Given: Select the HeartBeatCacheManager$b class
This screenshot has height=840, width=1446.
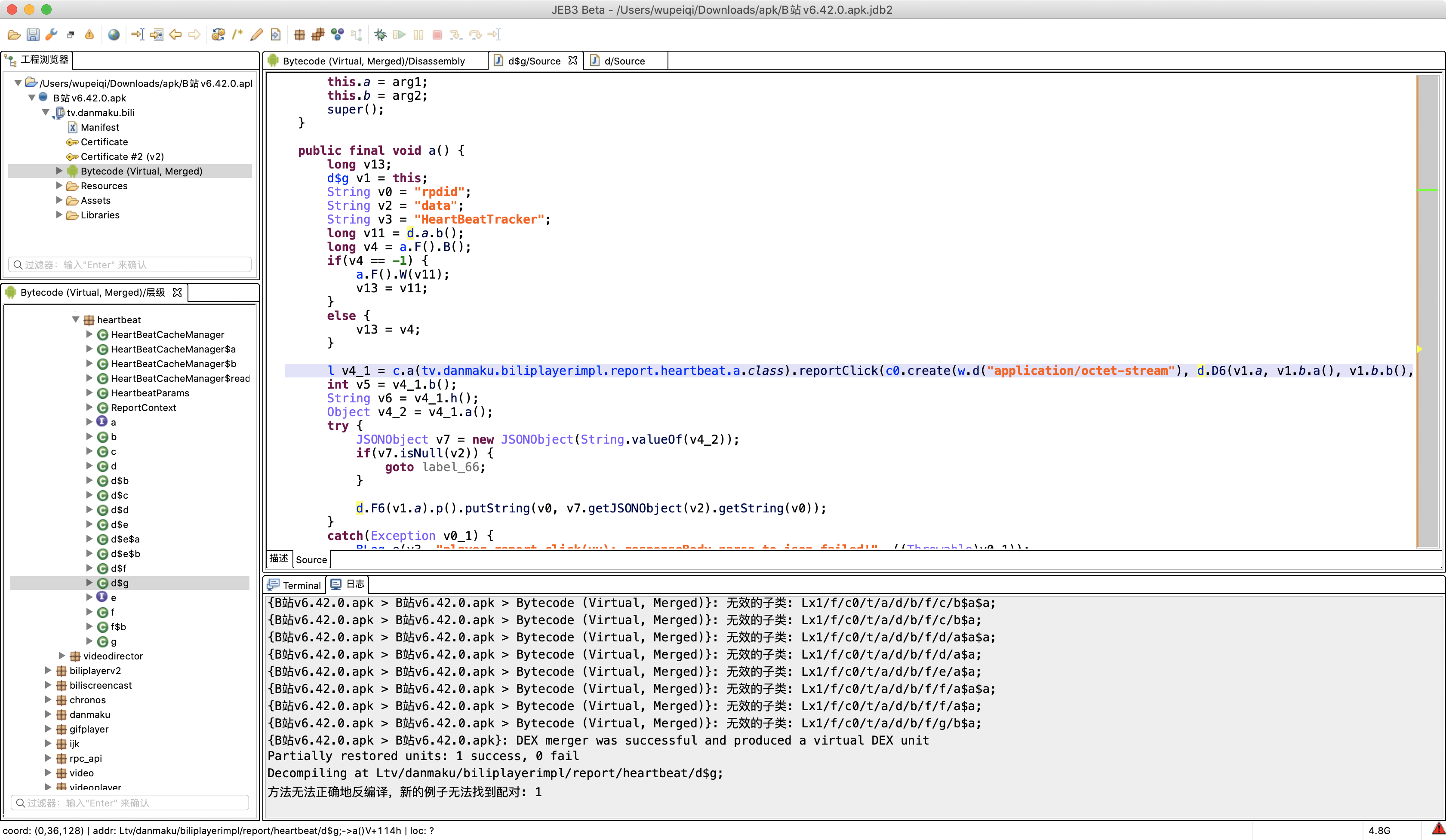Looking at the screenshot, I should 173,364.
